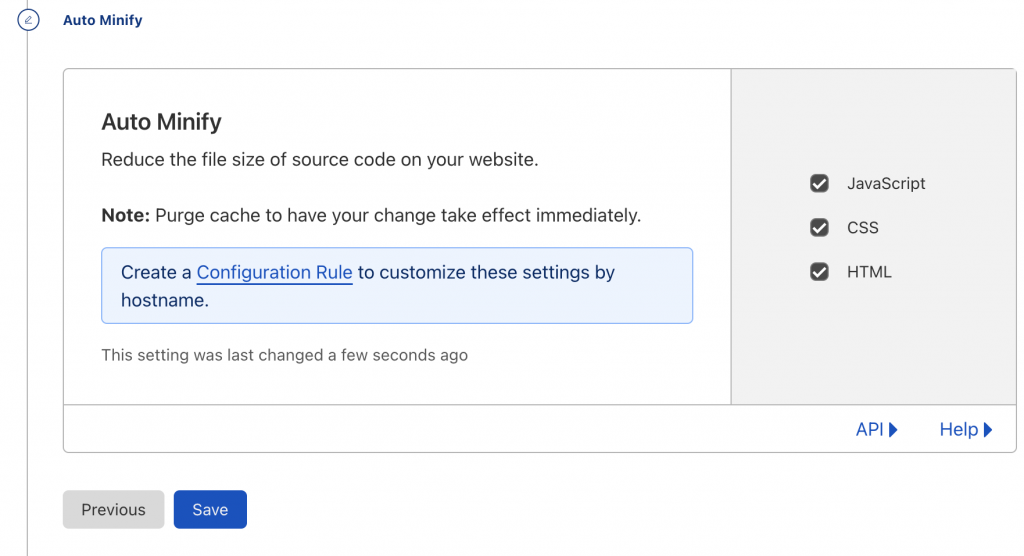Click the Purge cache note text

(371, 216)
